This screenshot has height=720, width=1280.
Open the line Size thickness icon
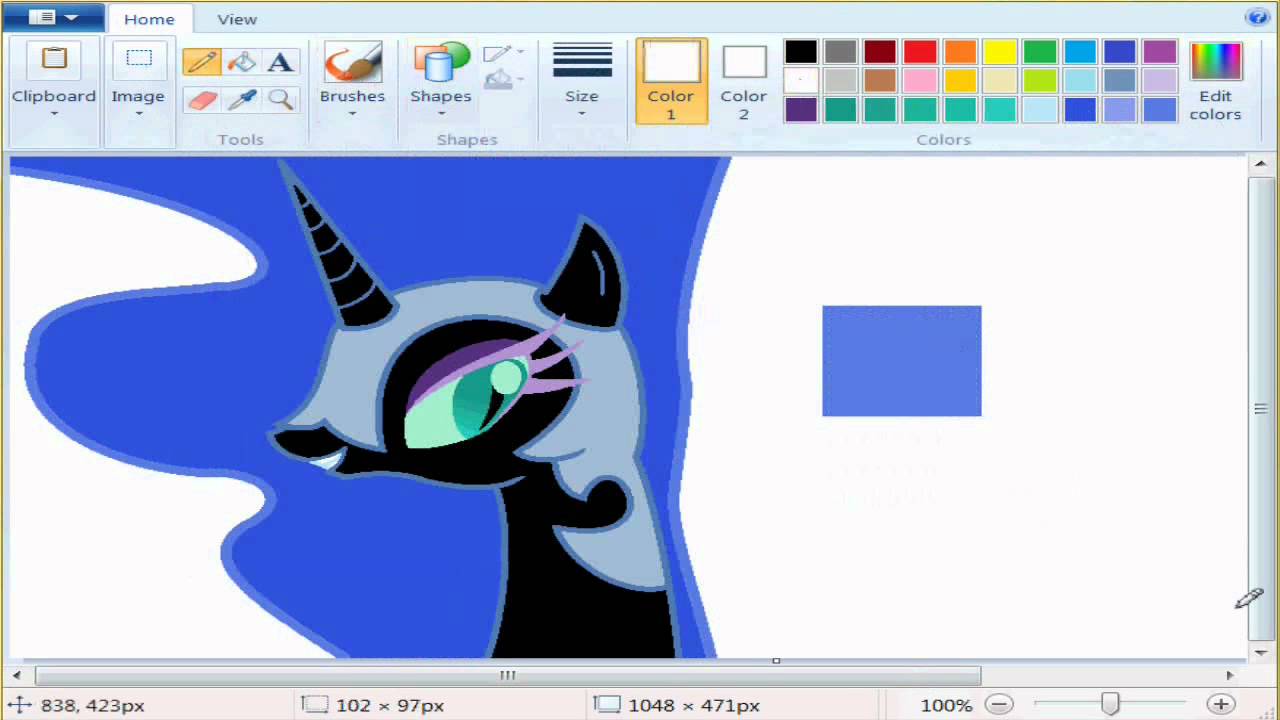(x=582, y=60)
